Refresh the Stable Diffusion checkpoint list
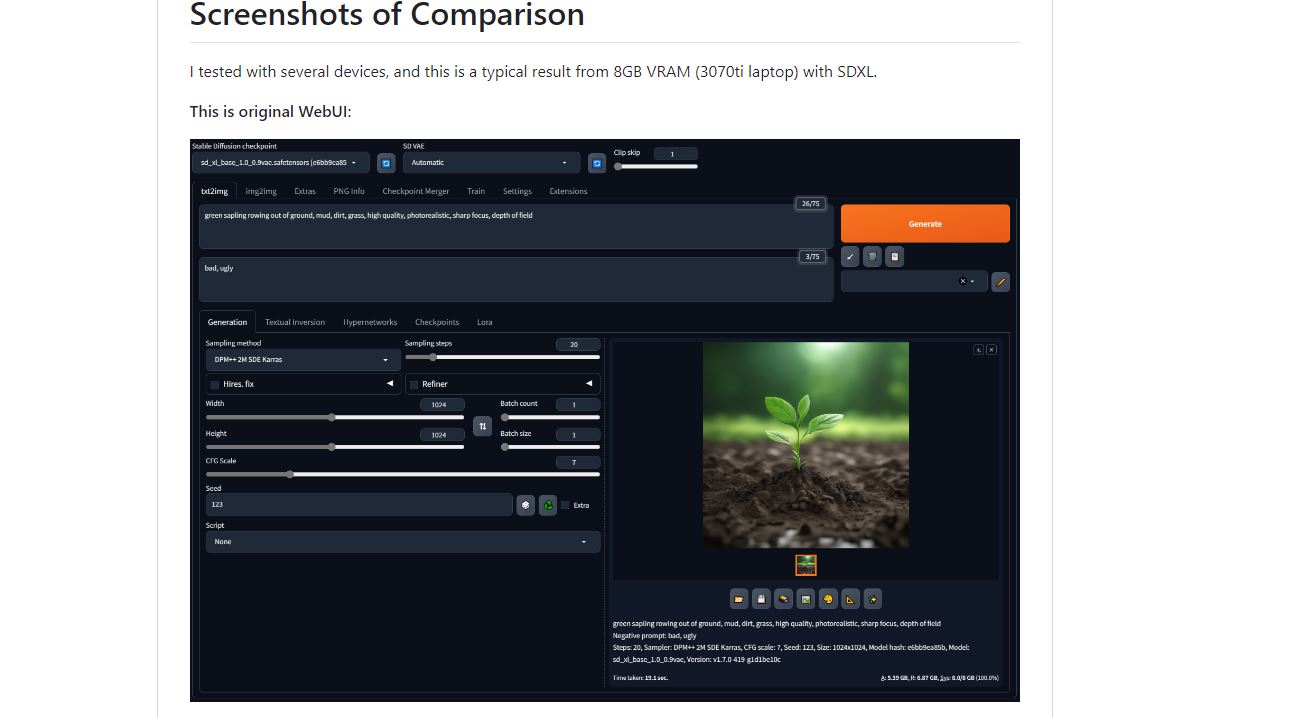Screen dimensions: 1296x717 386,163
